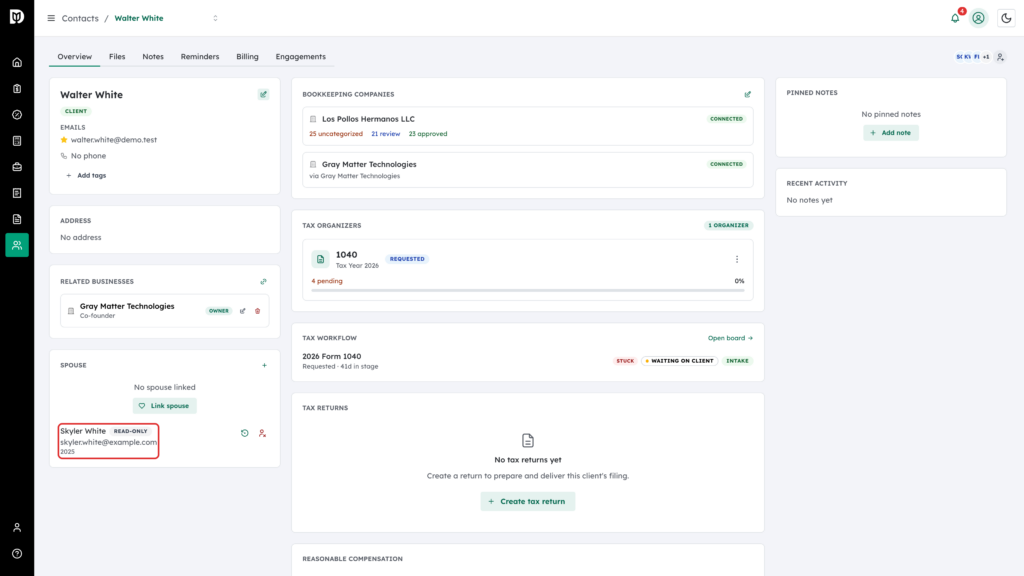Click Add tags button
Image resolution: width=1024 pixels, height=576 pixels.
tap(86, 176)
